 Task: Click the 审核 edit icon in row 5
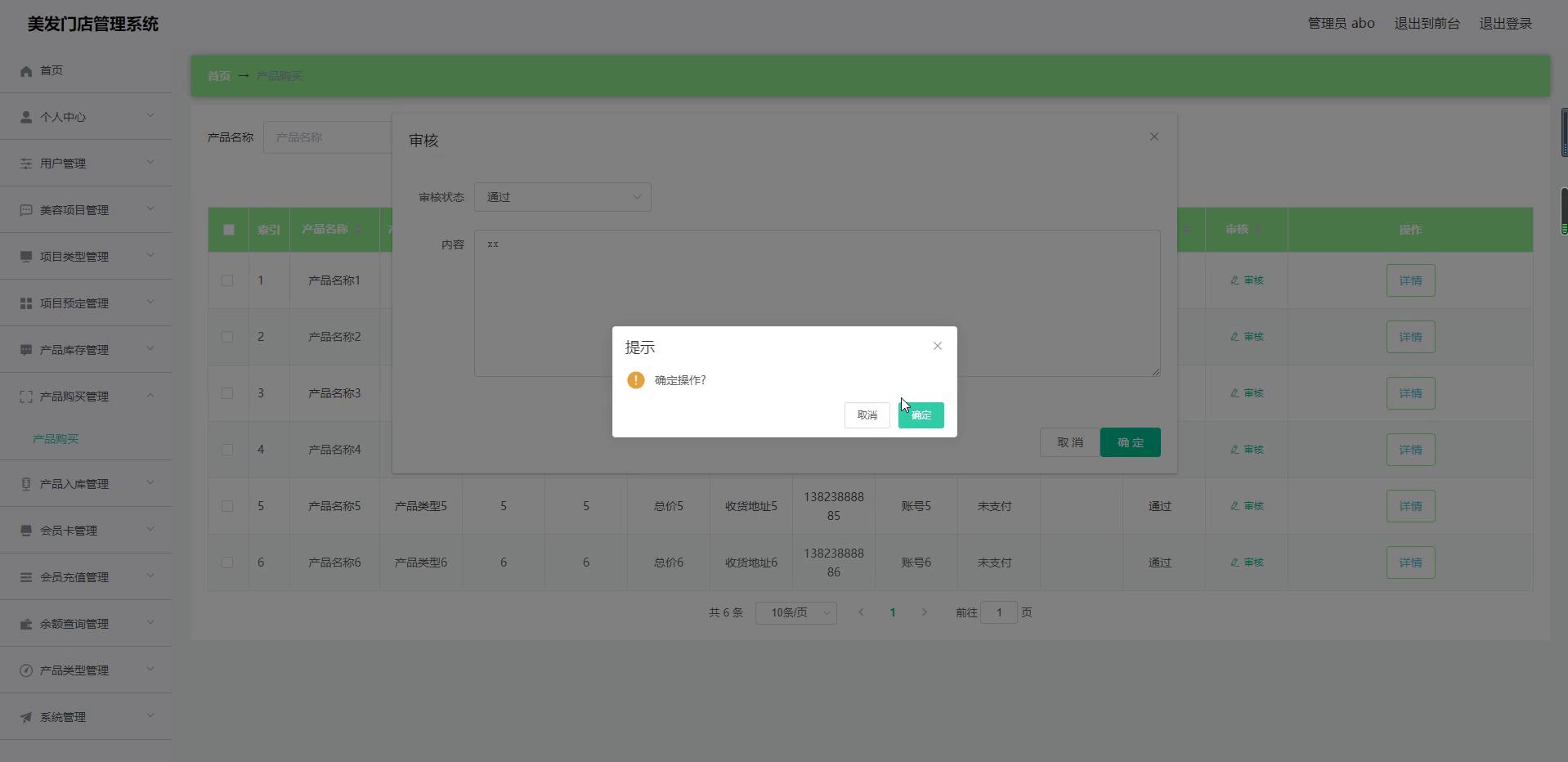1234,506
